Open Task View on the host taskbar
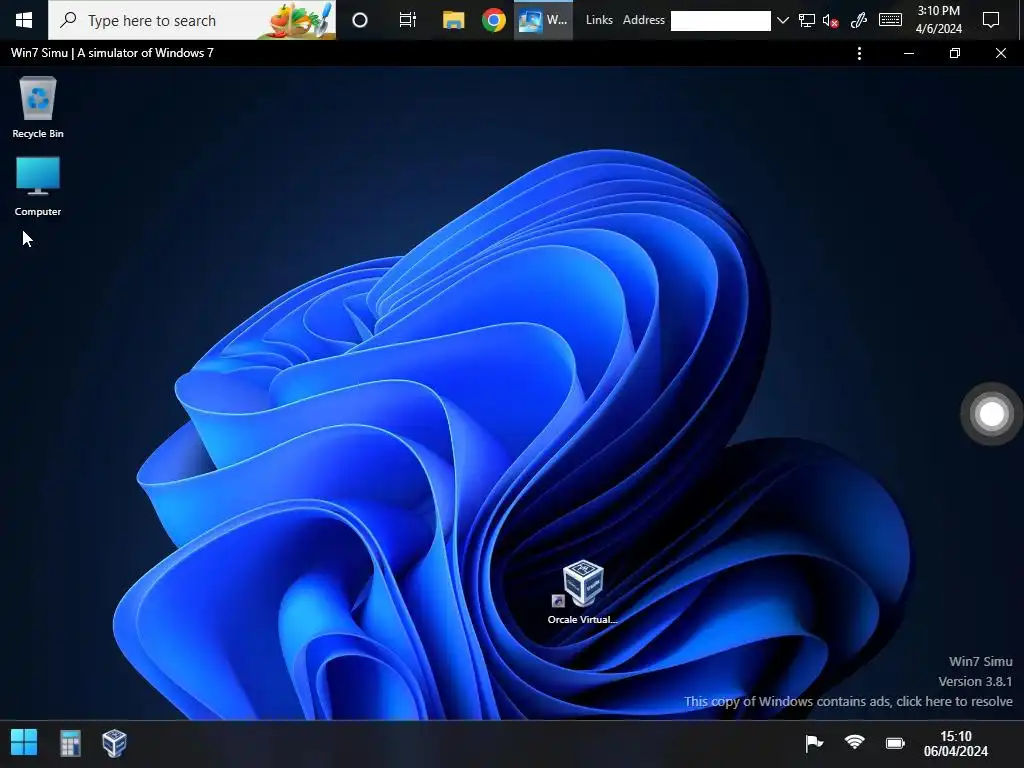Screen dimensions: 1024x768 click(408, 20)
